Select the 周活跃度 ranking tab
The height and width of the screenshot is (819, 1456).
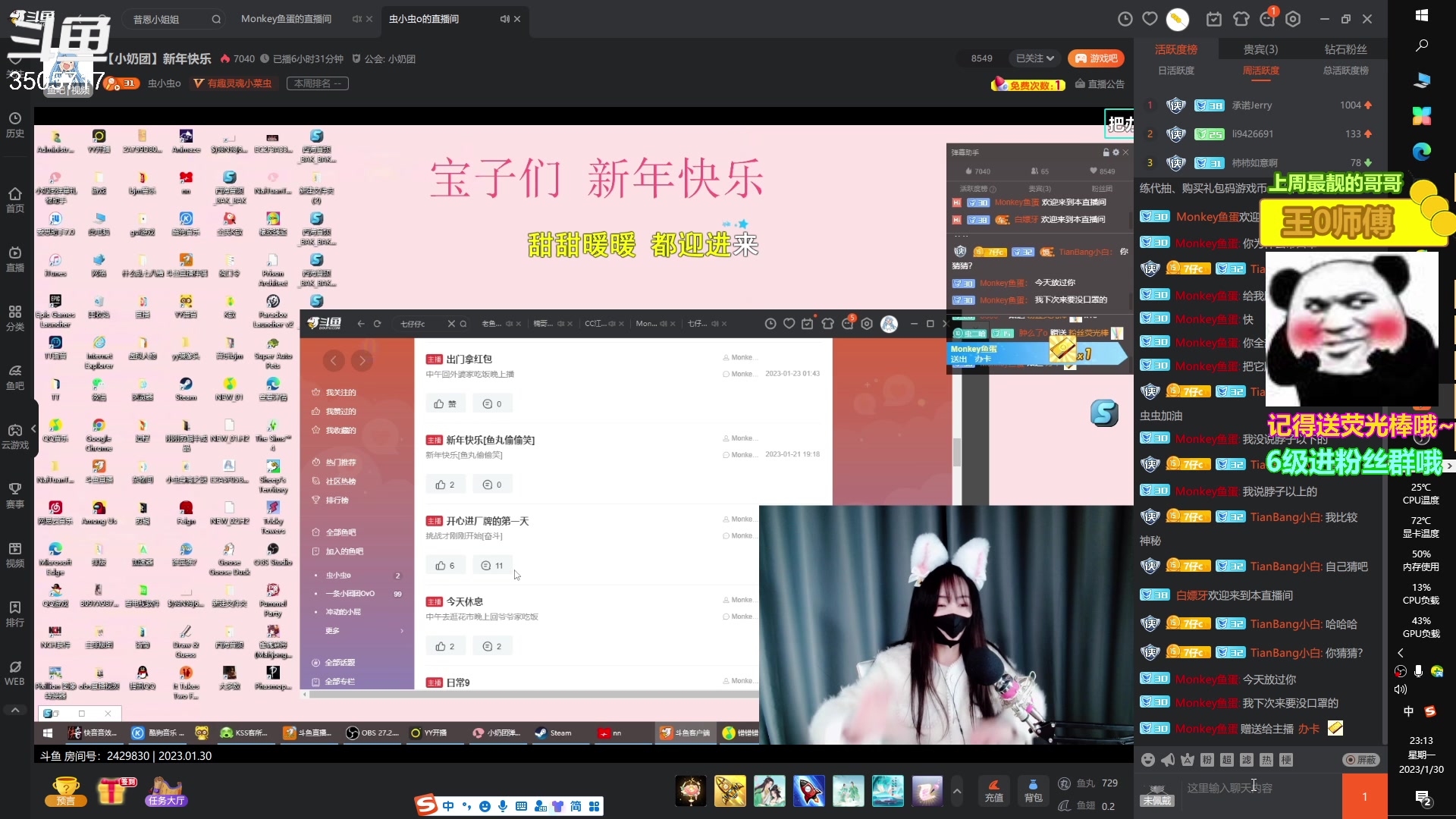coord(1261,70)
